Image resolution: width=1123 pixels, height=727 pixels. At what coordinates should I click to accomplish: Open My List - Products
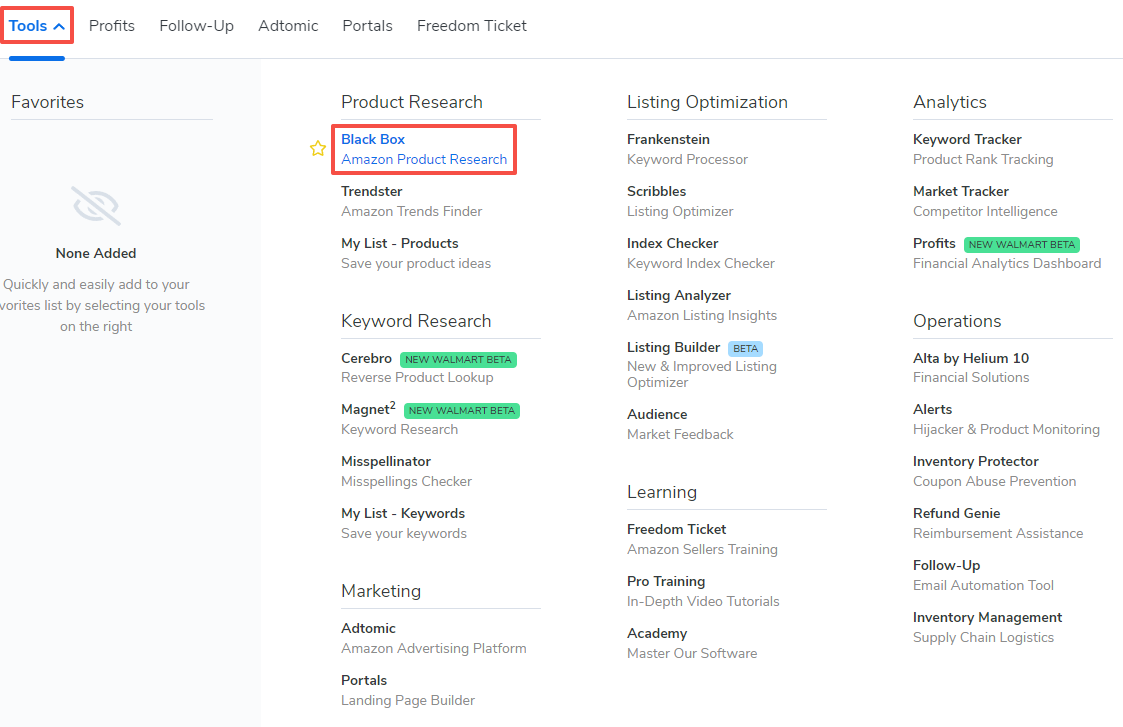coord(415,254)
